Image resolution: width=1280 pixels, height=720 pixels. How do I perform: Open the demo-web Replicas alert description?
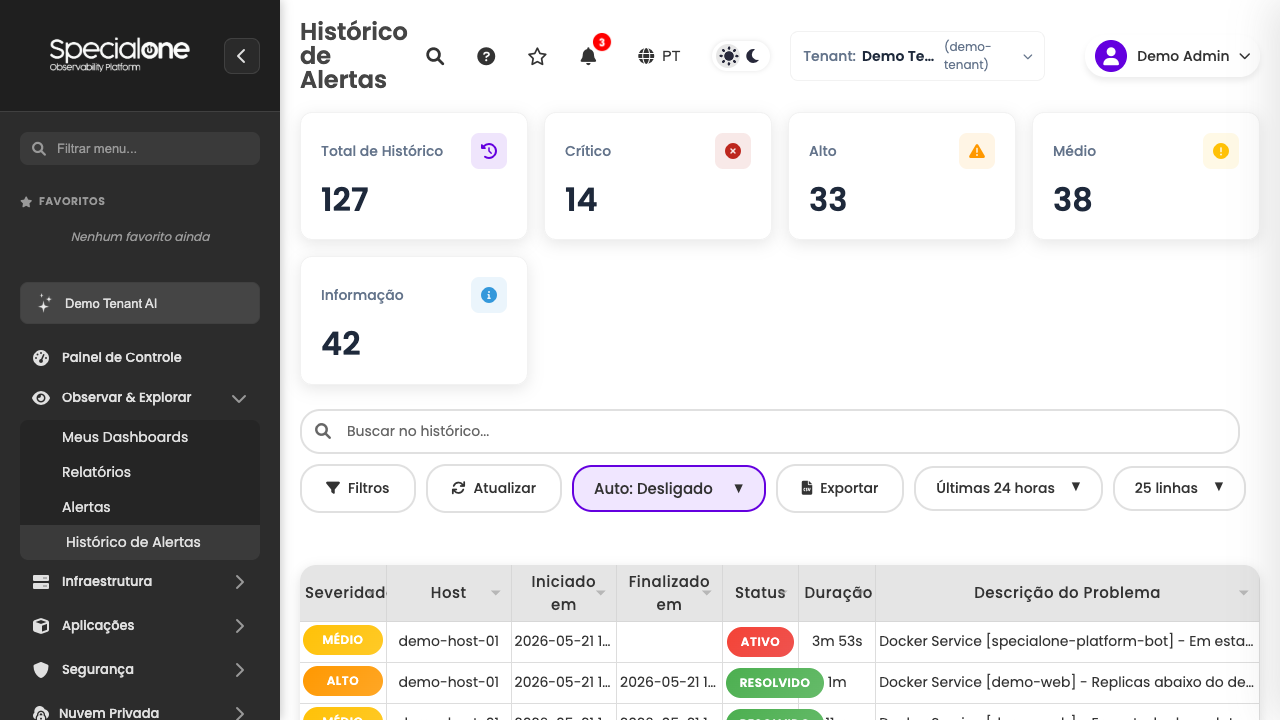click(x=1067, y=682)
